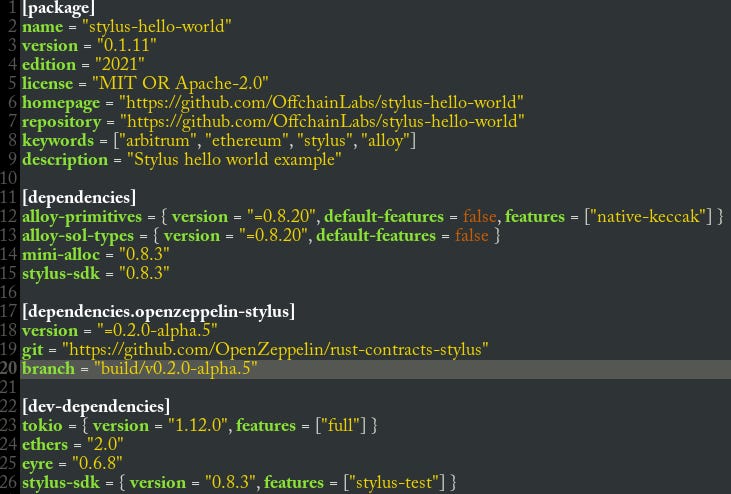The width and height of the screenshot is (731, 494).
Task: Click the [dependencies] section header
Action: coord(79,198)
